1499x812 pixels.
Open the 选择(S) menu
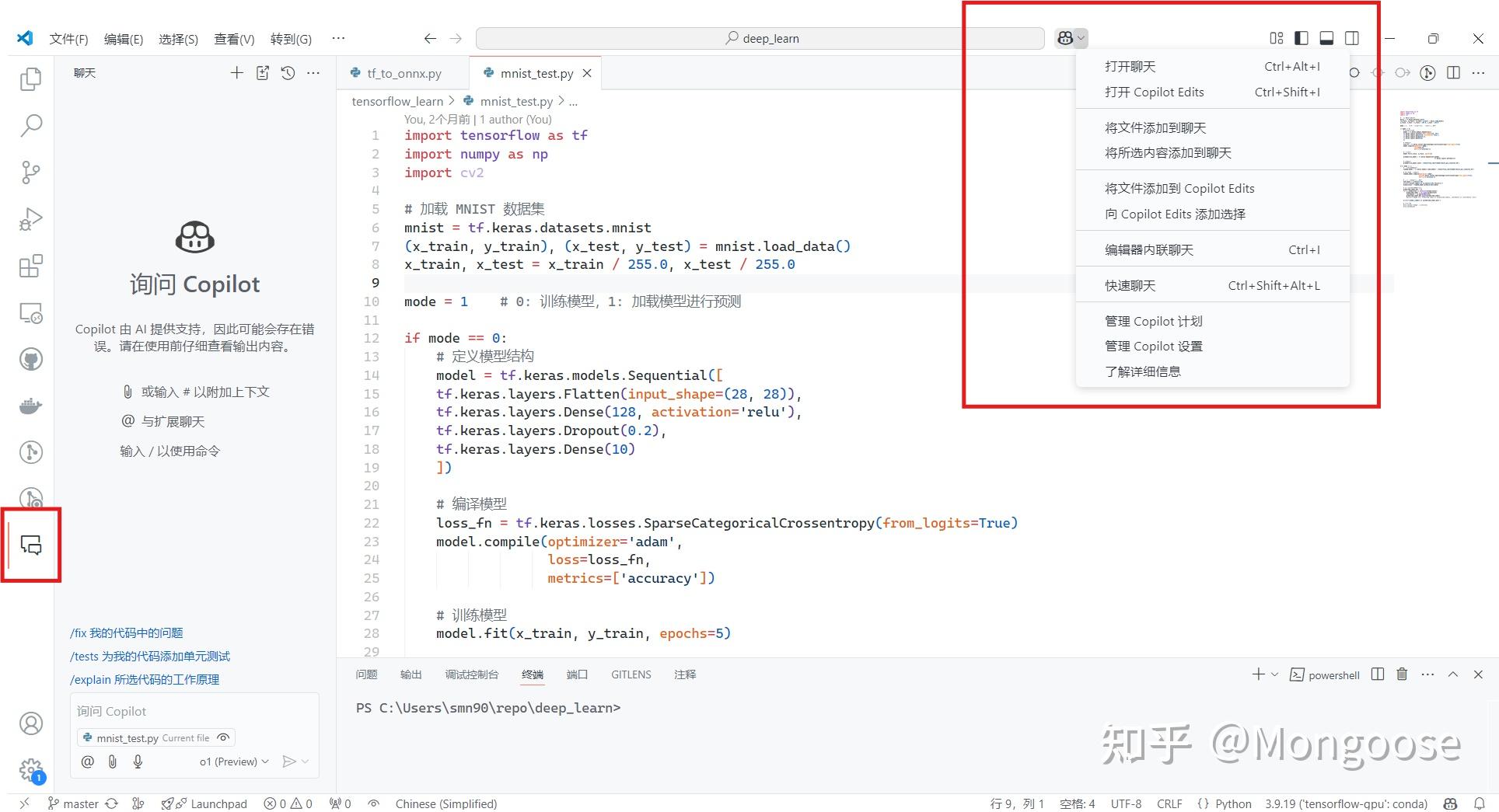178,39
